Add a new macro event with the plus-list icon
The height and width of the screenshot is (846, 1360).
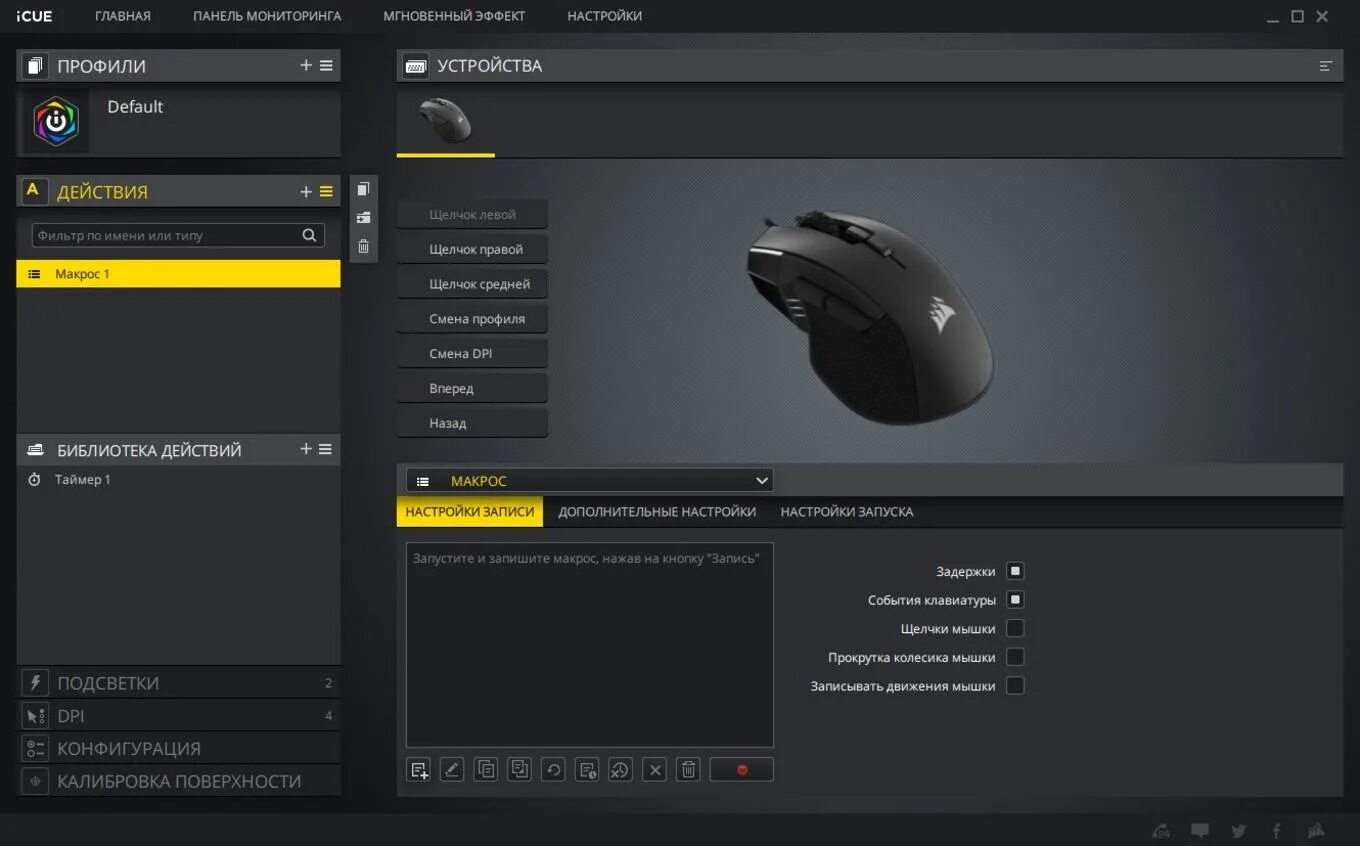point(419,770)
